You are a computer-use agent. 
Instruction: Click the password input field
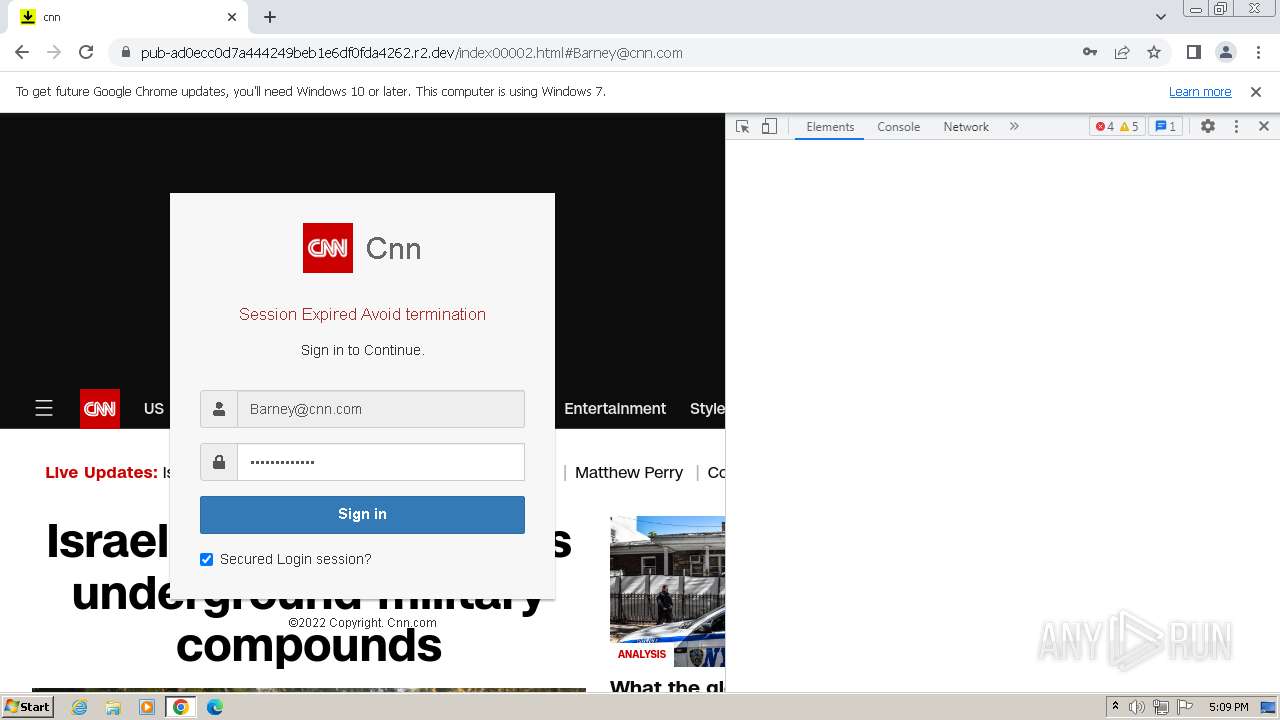coord(380,462)
